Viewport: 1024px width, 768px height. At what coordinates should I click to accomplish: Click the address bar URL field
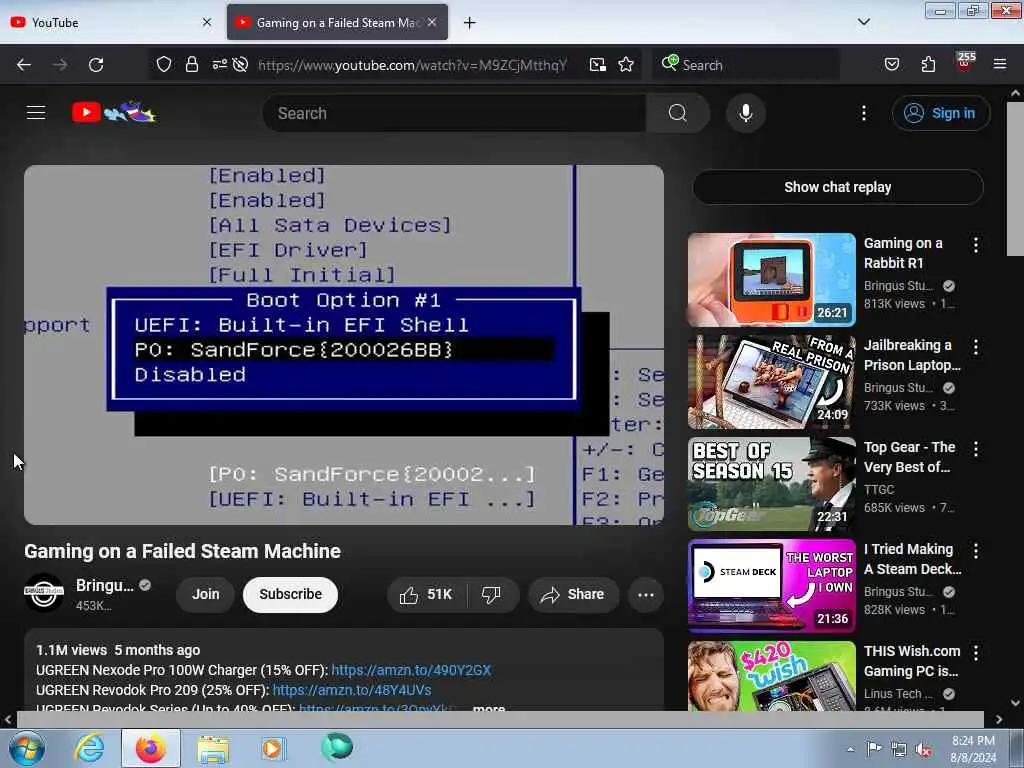pyautogui.click(x=413, y=65)
